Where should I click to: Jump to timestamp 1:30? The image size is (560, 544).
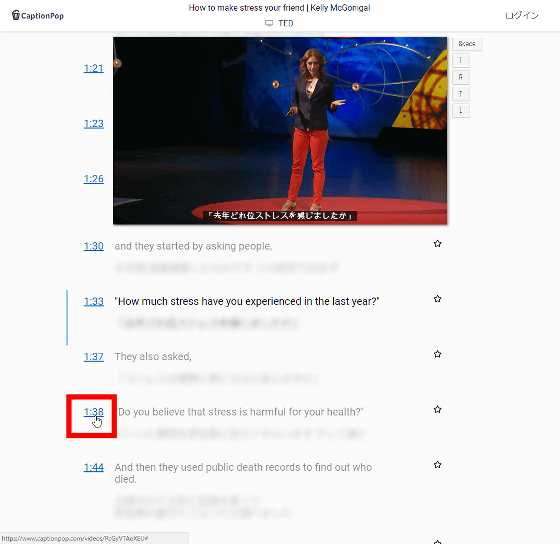(x=94, y=246)
